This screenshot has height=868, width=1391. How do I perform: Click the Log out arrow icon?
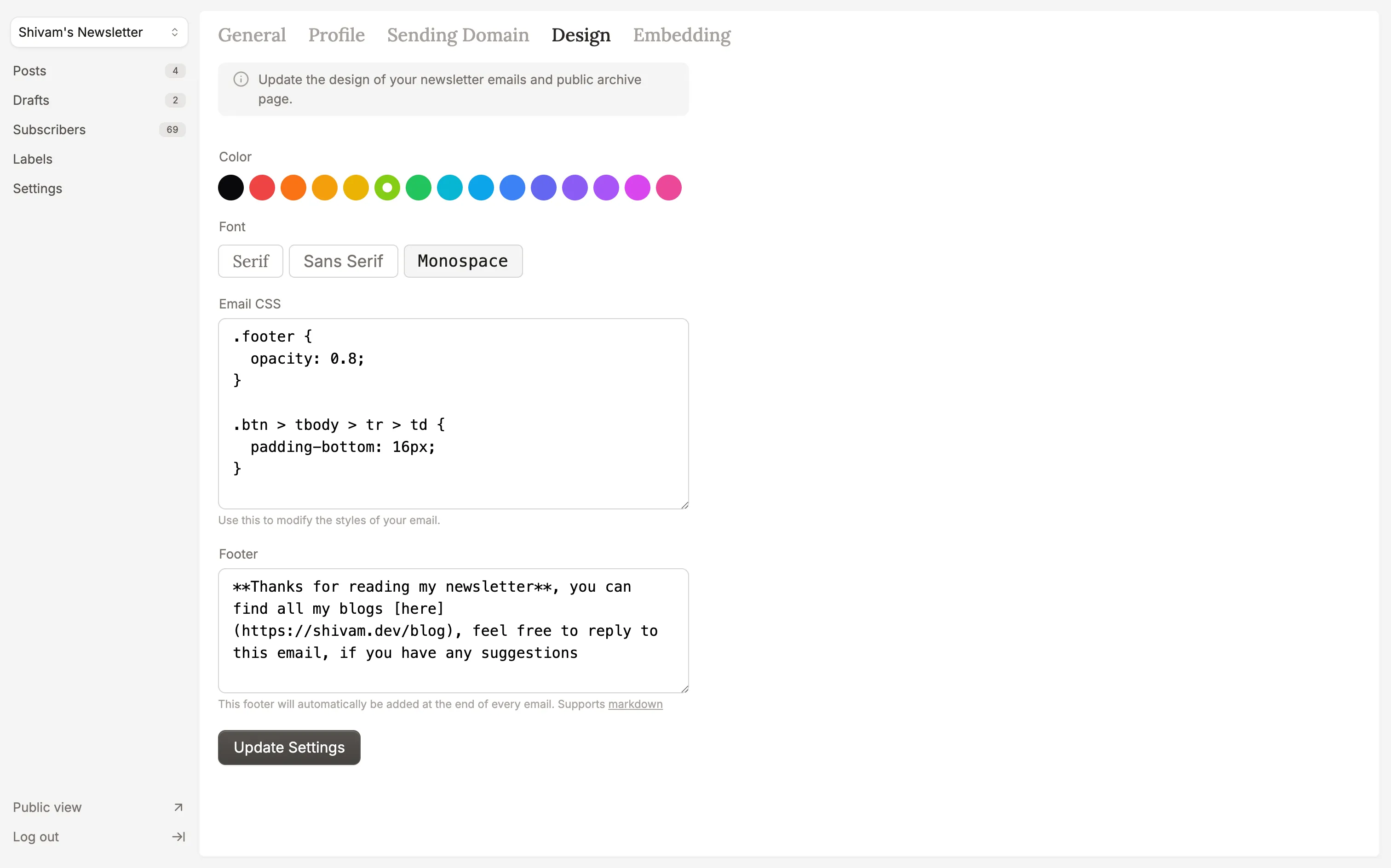pyautogui.click(x=178, y=836)
